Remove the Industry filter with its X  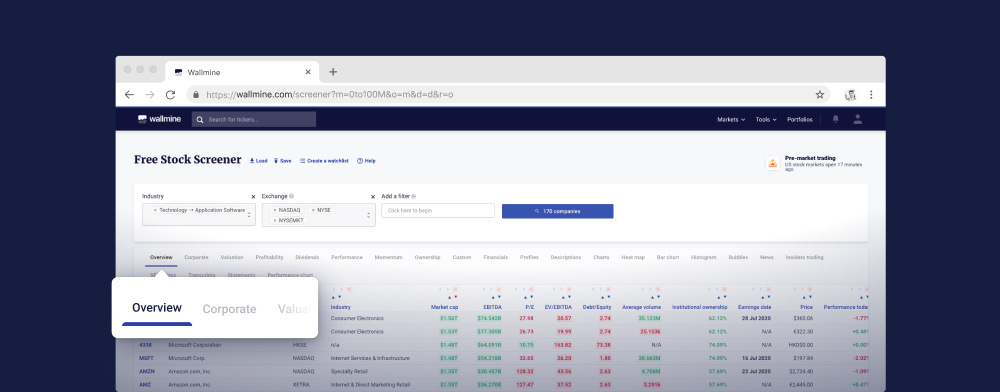253,197
